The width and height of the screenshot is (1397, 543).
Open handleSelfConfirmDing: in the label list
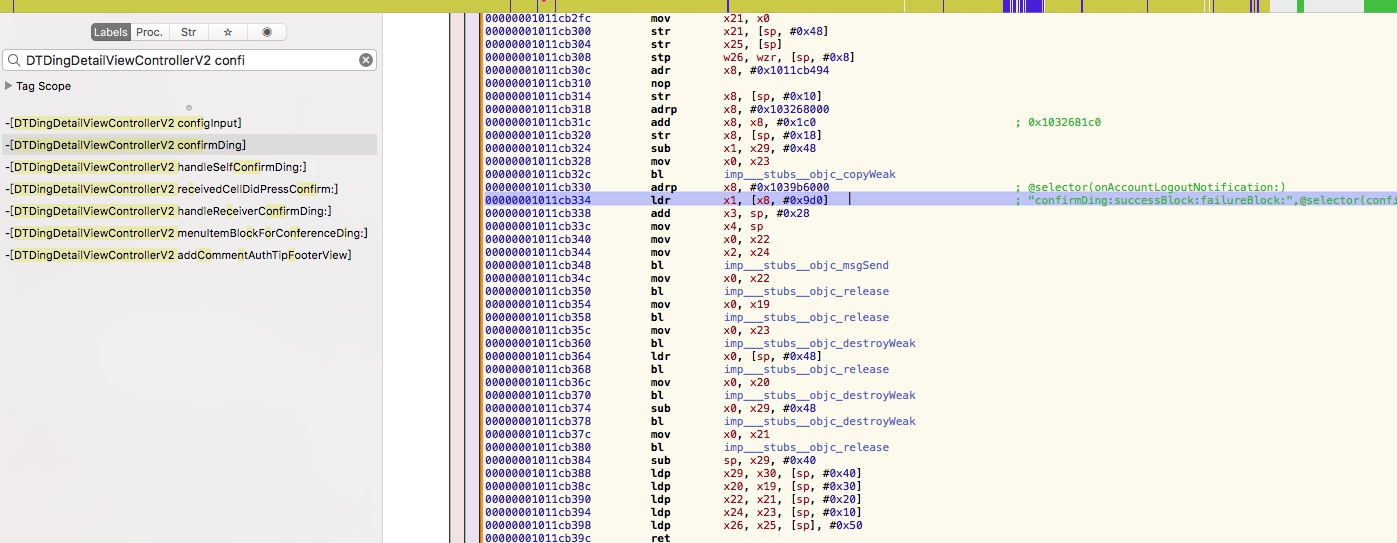pos(156,167)
